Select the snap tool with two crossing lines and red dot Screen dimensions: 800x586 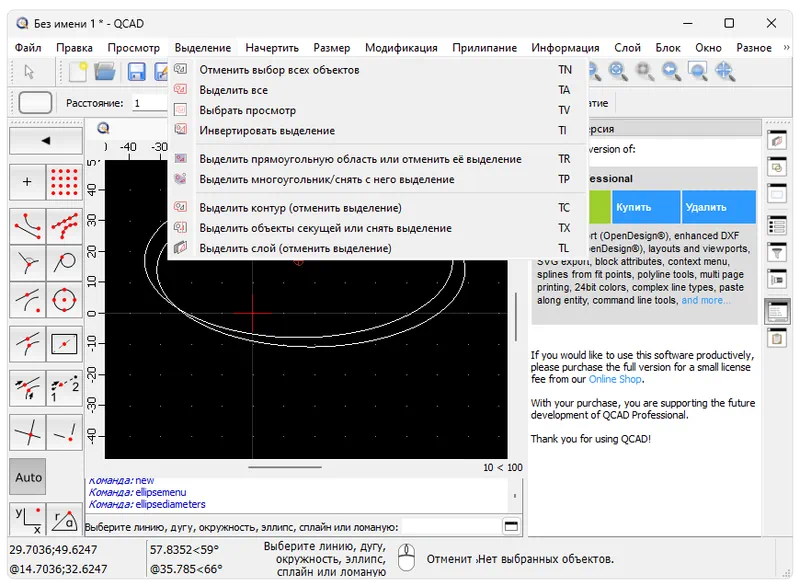pos(28,432)
